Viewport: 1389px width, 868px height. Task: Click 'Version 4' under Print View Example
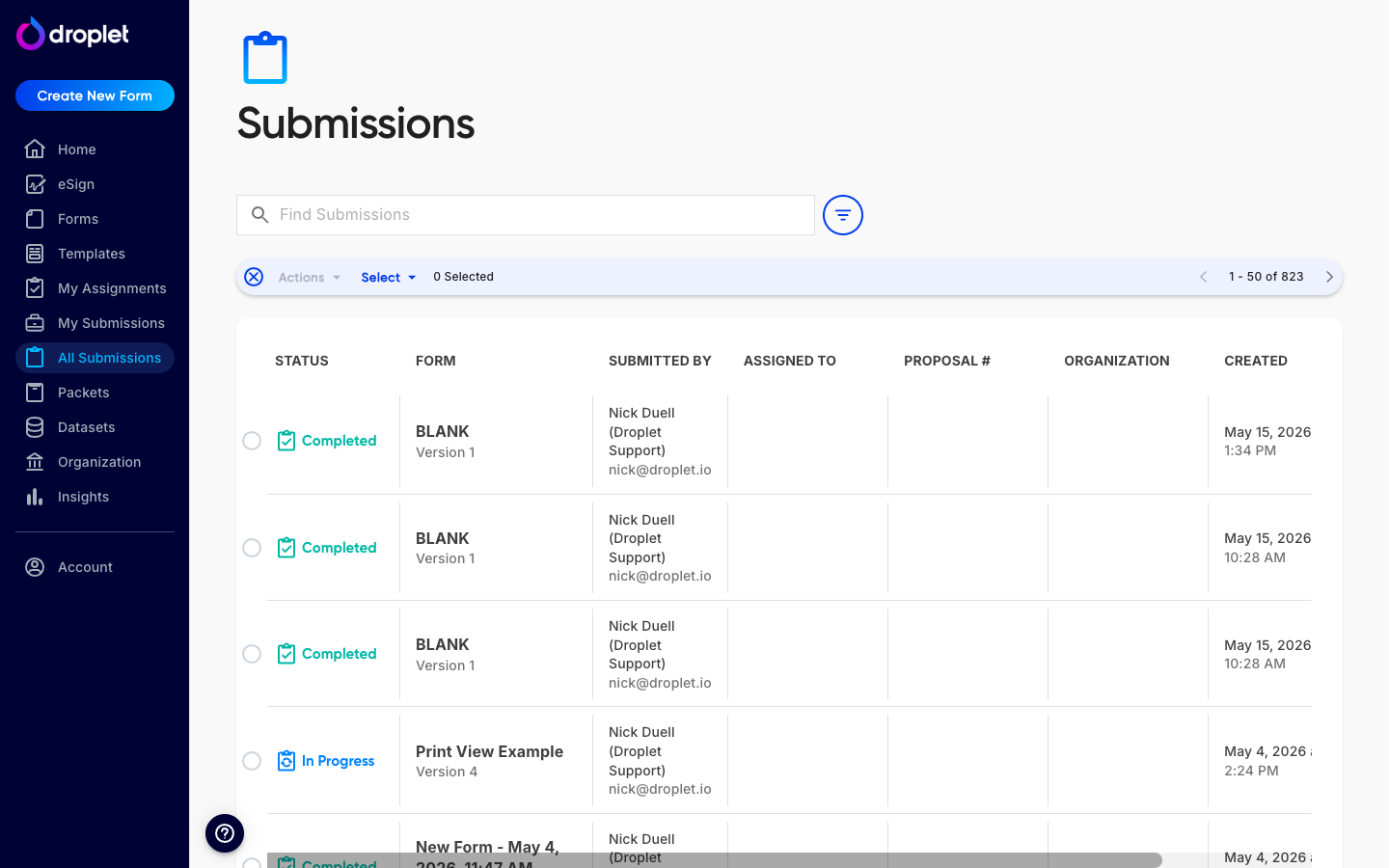click(x=447, y=772)
